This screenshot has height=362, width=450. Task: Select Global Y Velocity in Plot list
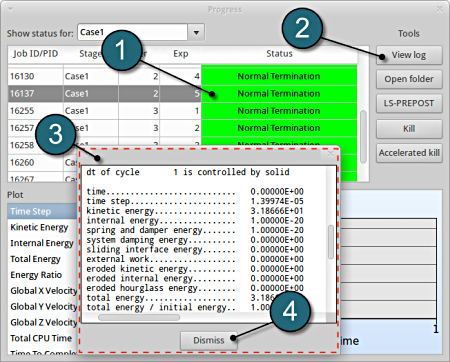[43, 307]
